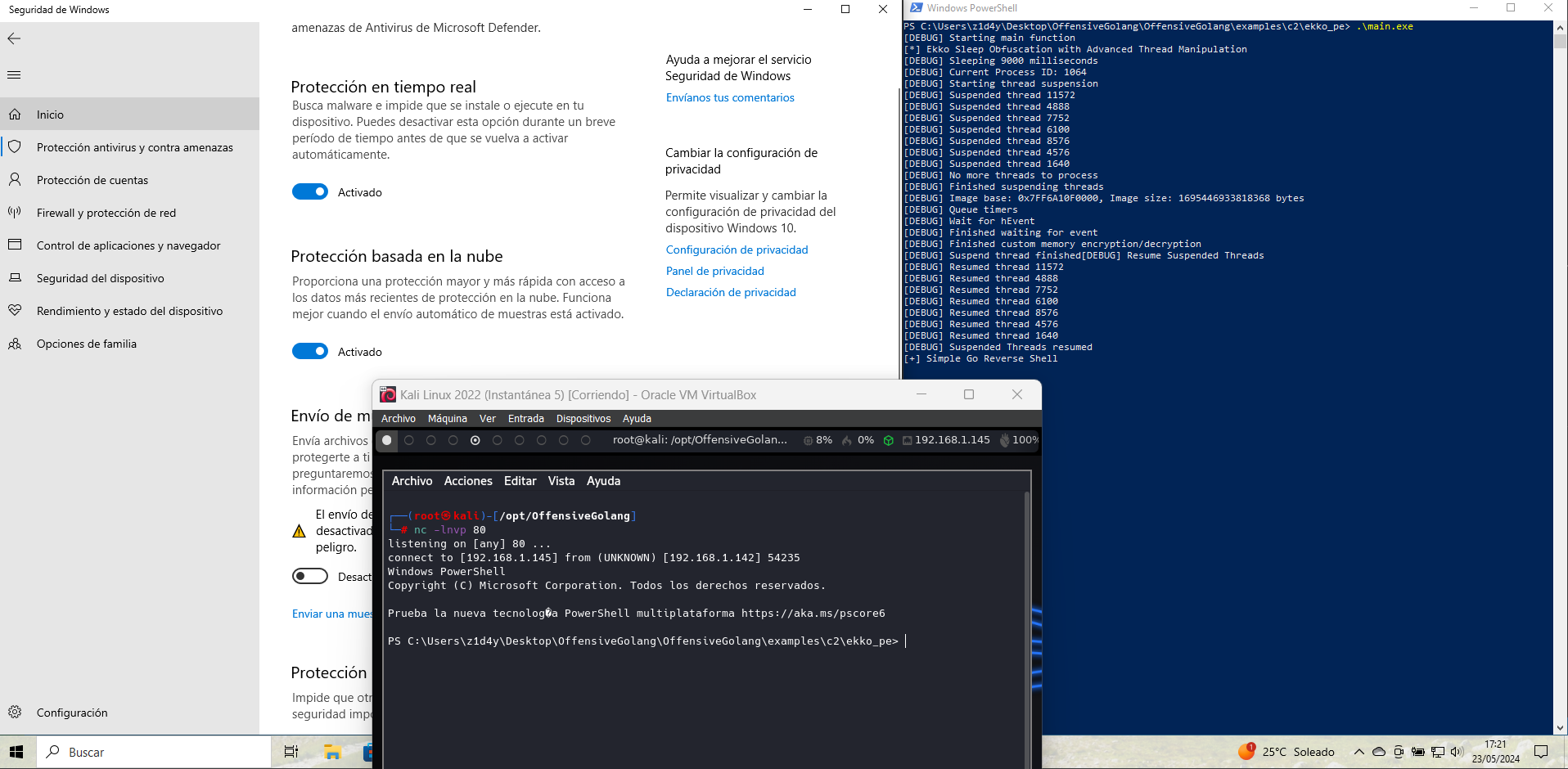This screenshot has height=769, width=1568.
Task: Click the Enviar una muestra link
Action: coord(332,614)
